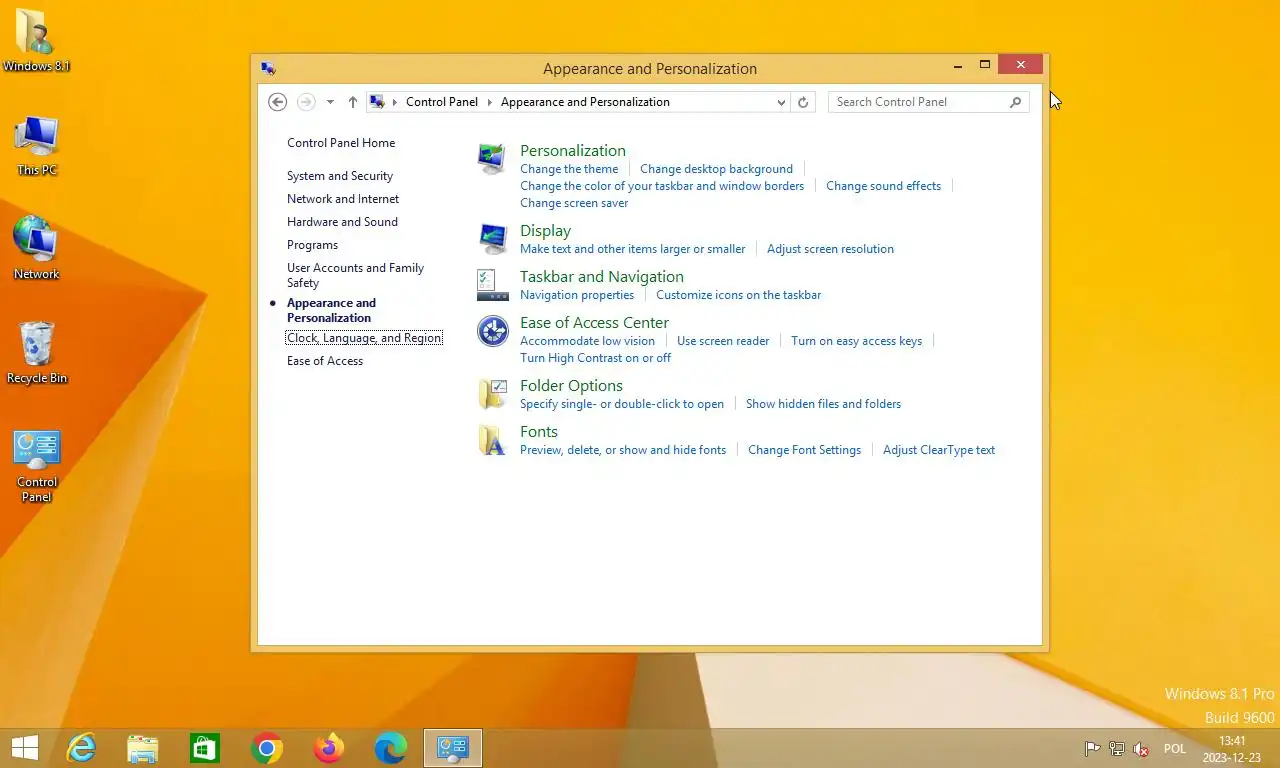Open the Action Center flag icon
Screen dimensions: 1280x768
[1093, 749]
